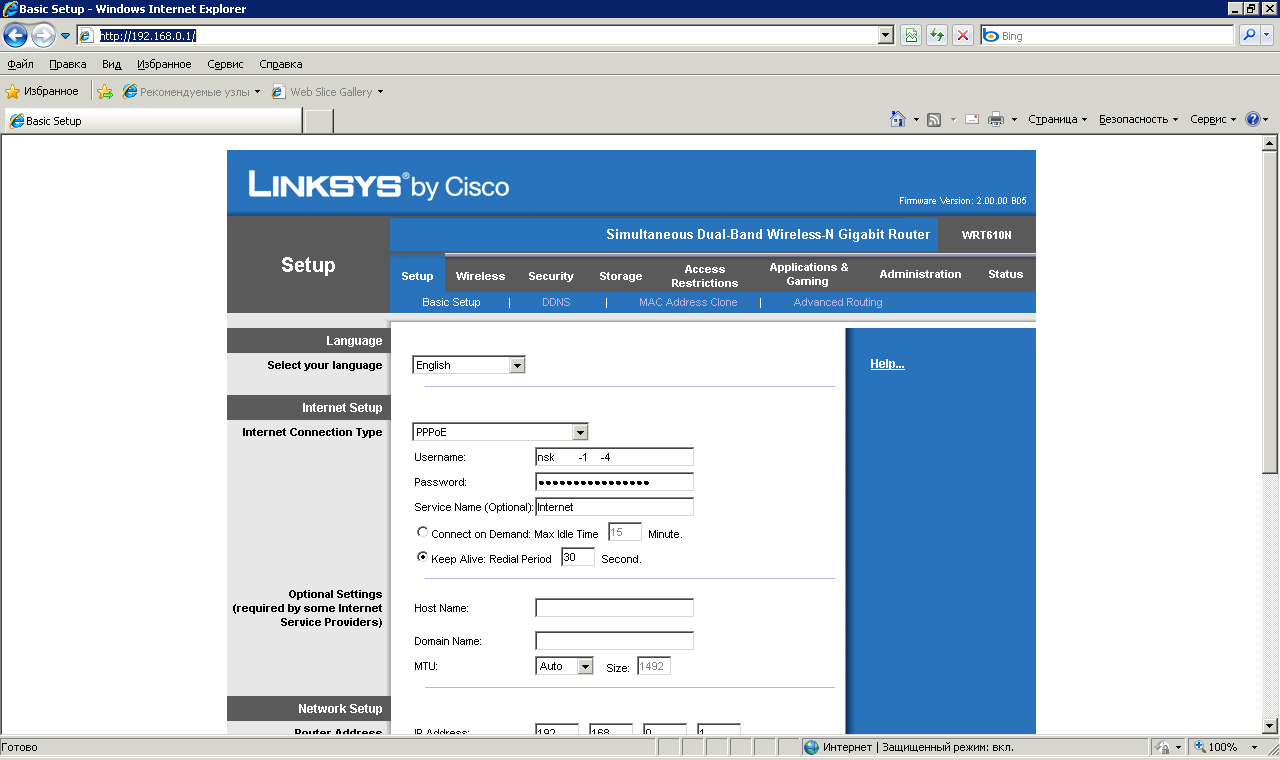The height and width of the screenshot is (760, 1280).
Task: Expand Internet Connection Type dropdown
Action: coord(579,432)
